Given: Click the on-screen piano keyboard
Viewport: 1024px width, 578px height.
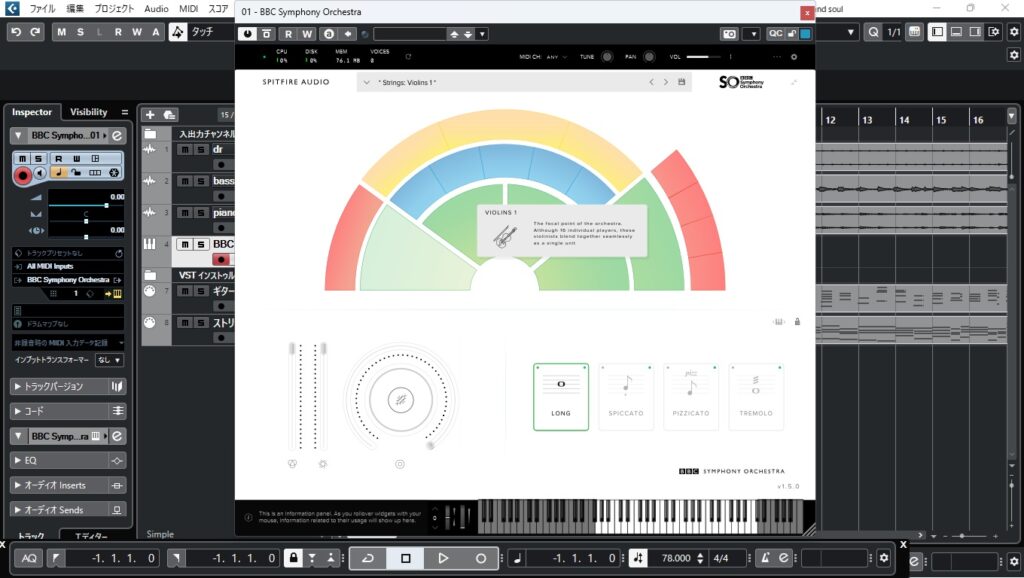Looking at the screenshot, I should coord(641,517).
